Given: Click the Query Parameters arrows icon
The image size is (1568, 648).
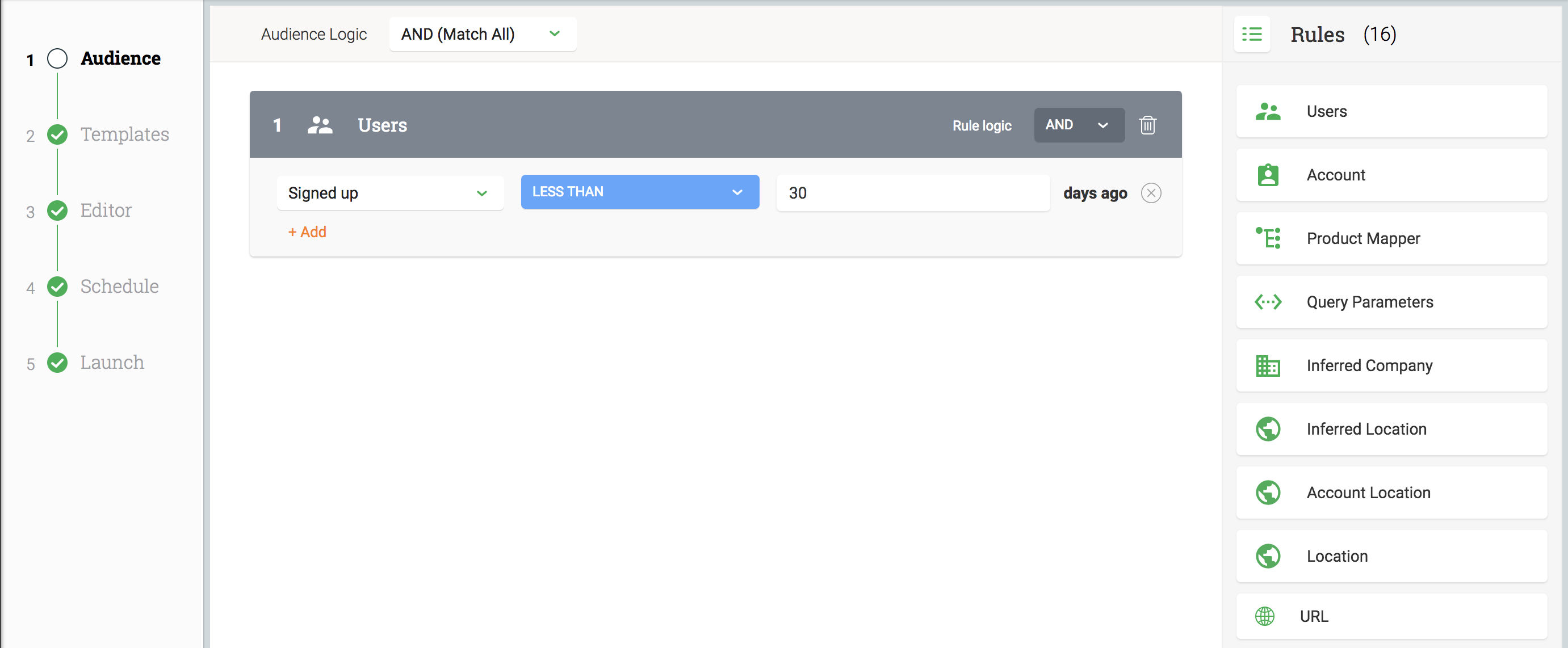Looking at the screenshot, I should (1268, 302).
